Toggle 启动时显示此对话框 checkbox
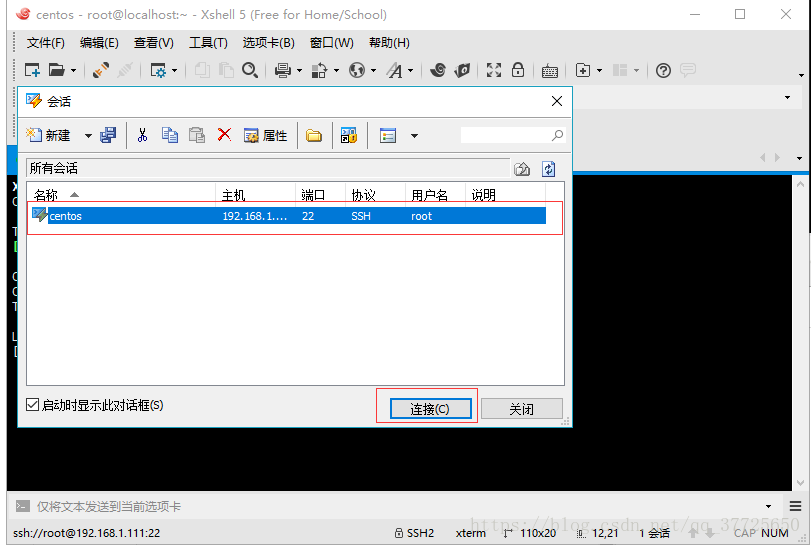 (32, 404)
